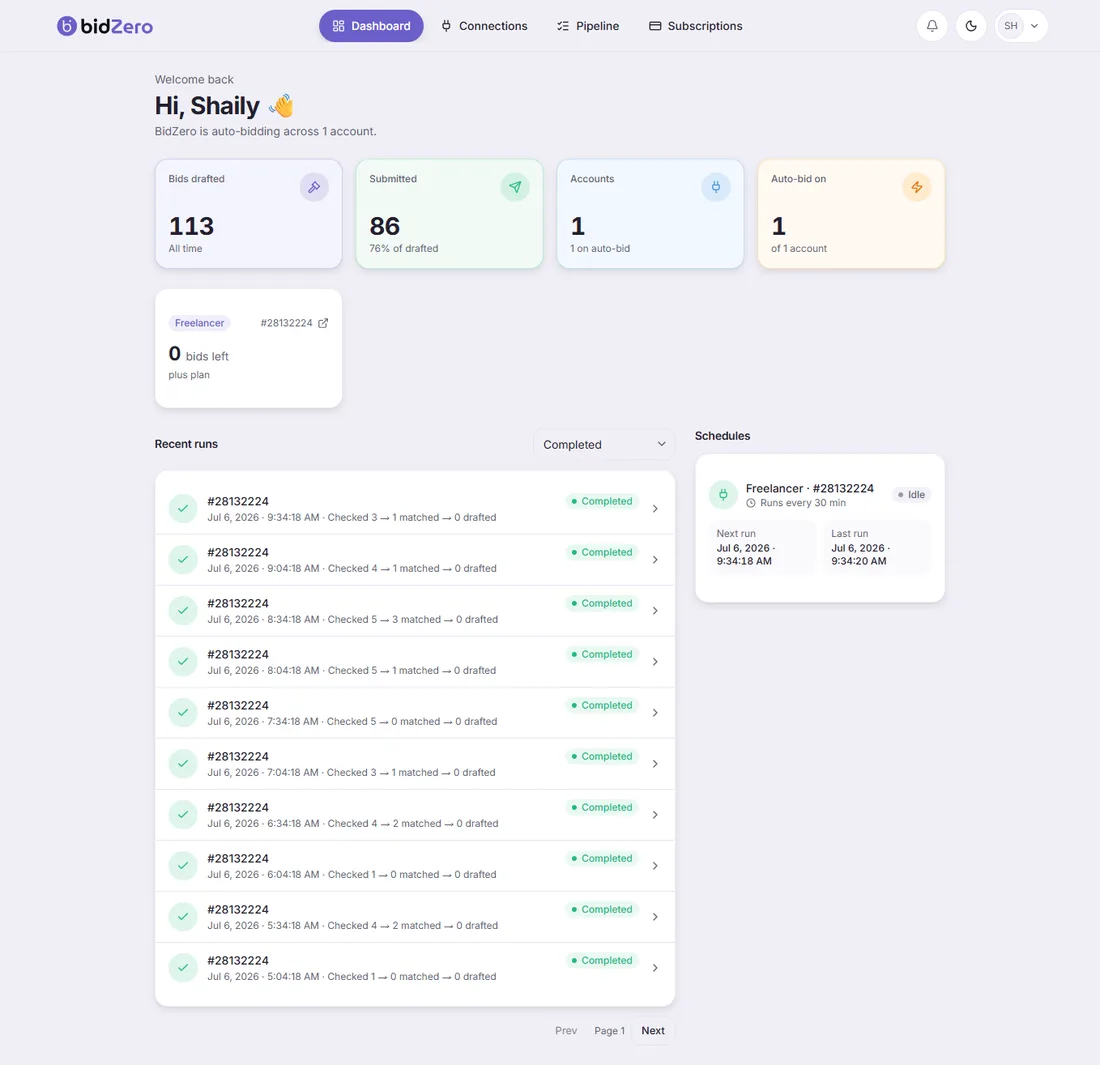Click the check icon of the 6:04:18 AM run
Screen dimensions: 1100x1065
point(182,866)
